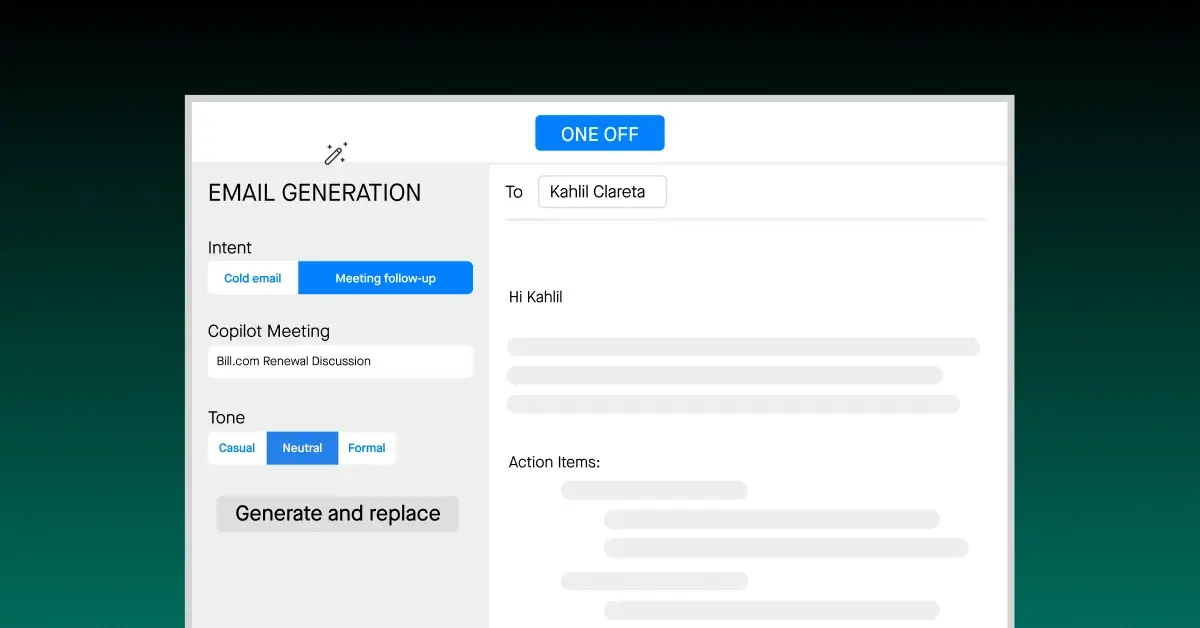The height and width of the screenshot is (628, 1200).
Task: Select the Neutral tone option
Action: (302, 447)
